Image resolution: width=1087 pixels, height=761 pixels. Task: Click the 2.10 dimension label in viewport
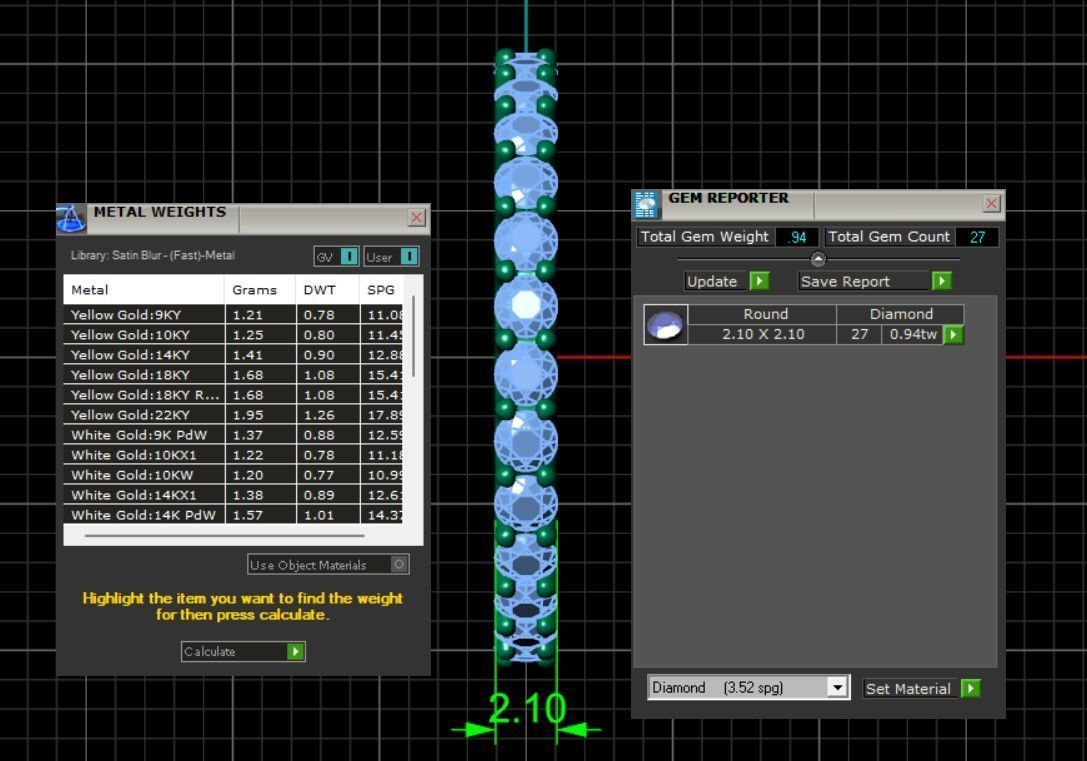click(x=527, y=708)
